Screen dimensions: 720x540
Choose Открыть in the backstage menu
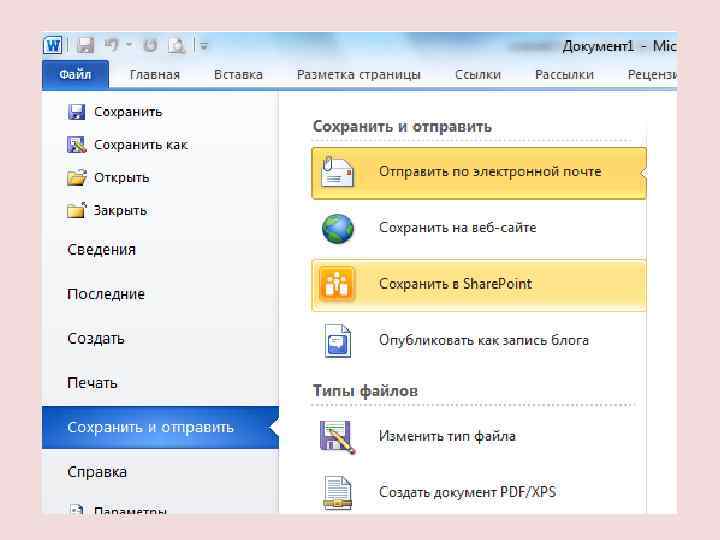click(122, 178)
